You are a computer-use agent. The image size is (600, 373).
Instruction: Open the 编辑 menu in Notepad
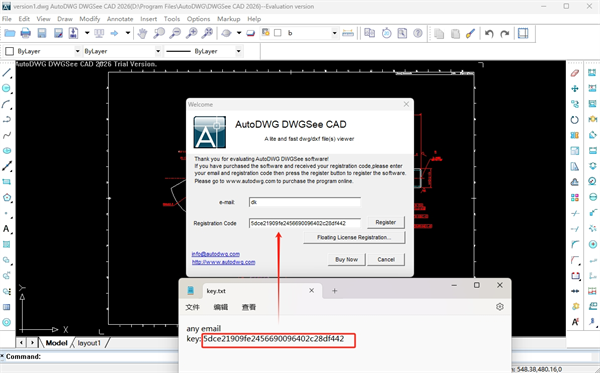(221, 307)
